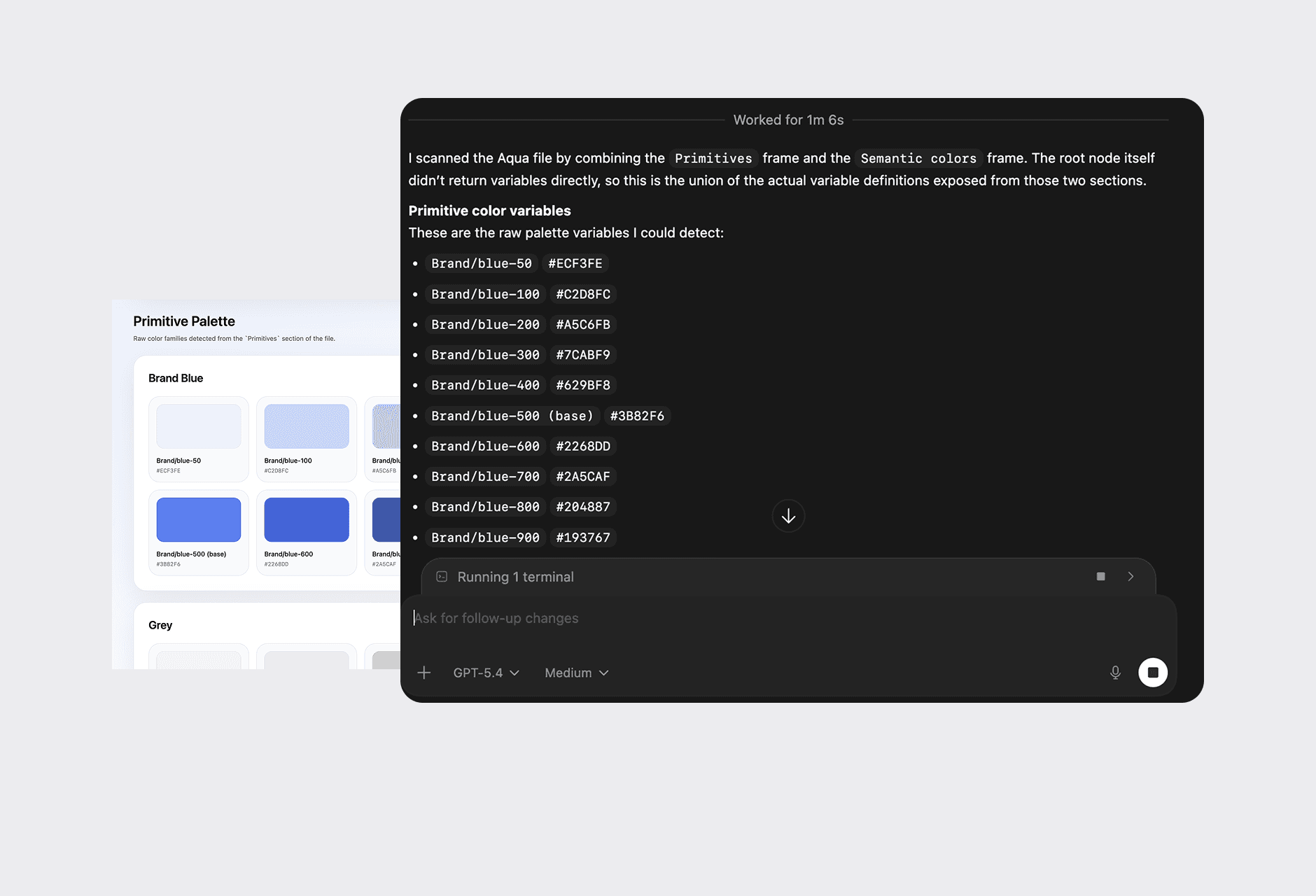The width and height of the screenshot is (1316, 896).
Task: Select the #2A5CAF hex value in chat
Action: point(583,477)
